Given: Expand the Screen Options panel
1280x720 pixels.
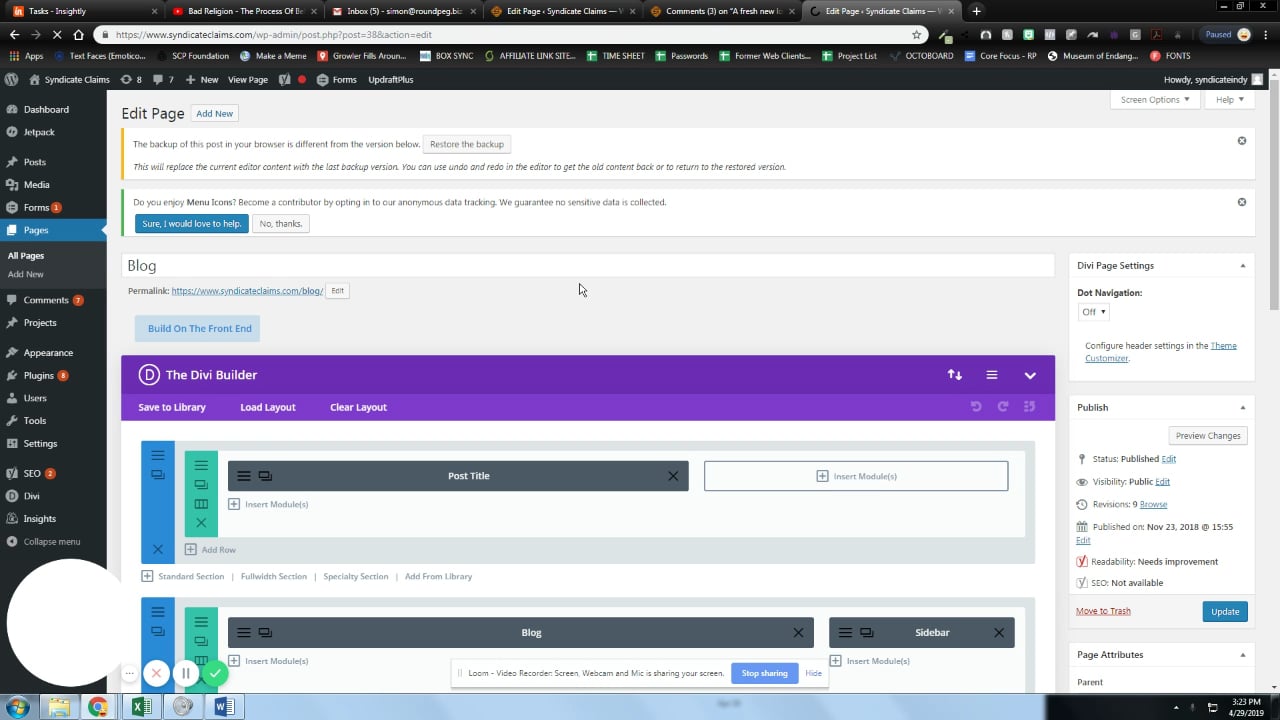Looking at the screenshot, I should pyautogui.click(x=1155, y=100).
